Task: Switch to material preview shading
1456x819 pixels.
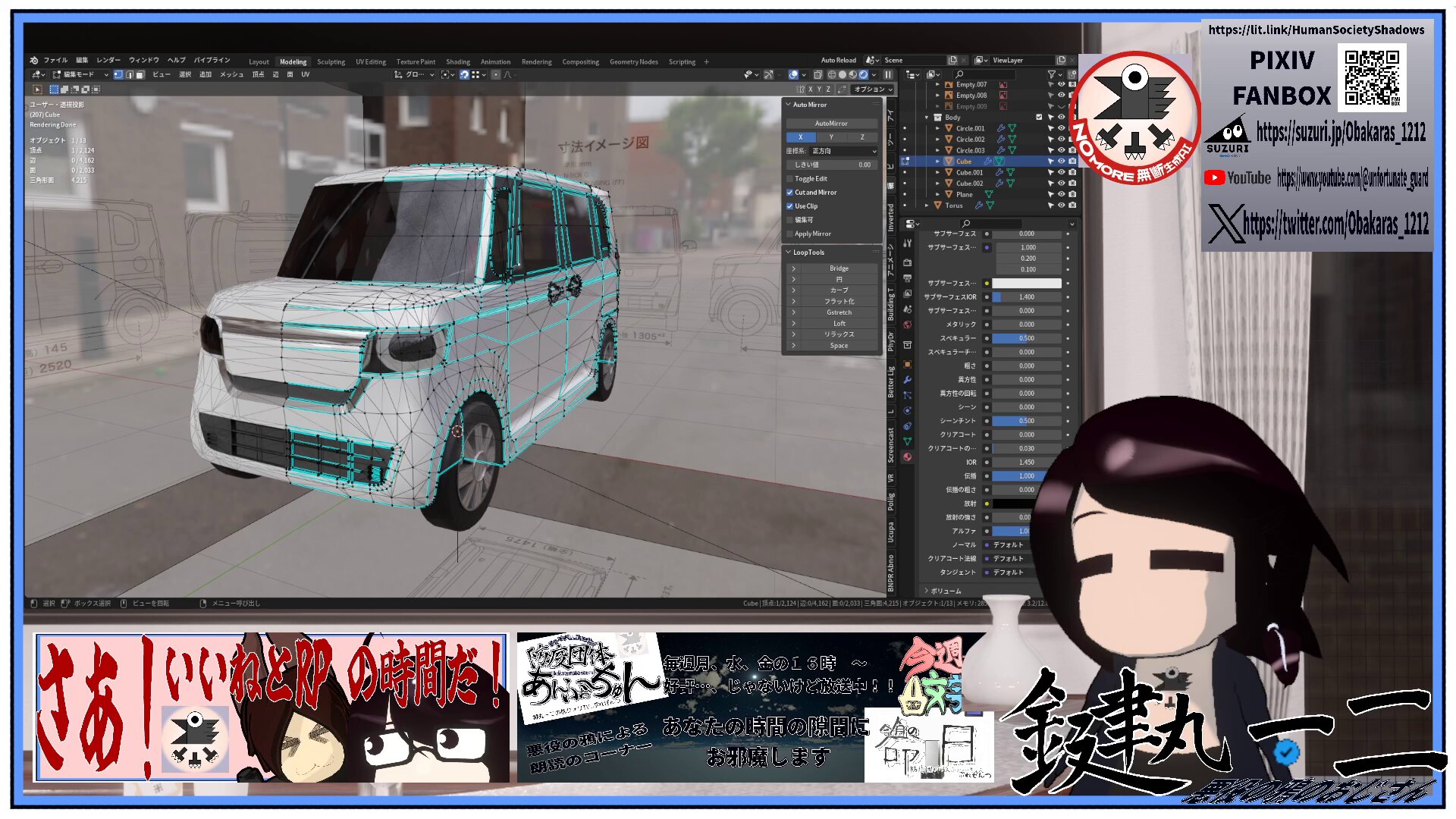Action: click(853, 74)
